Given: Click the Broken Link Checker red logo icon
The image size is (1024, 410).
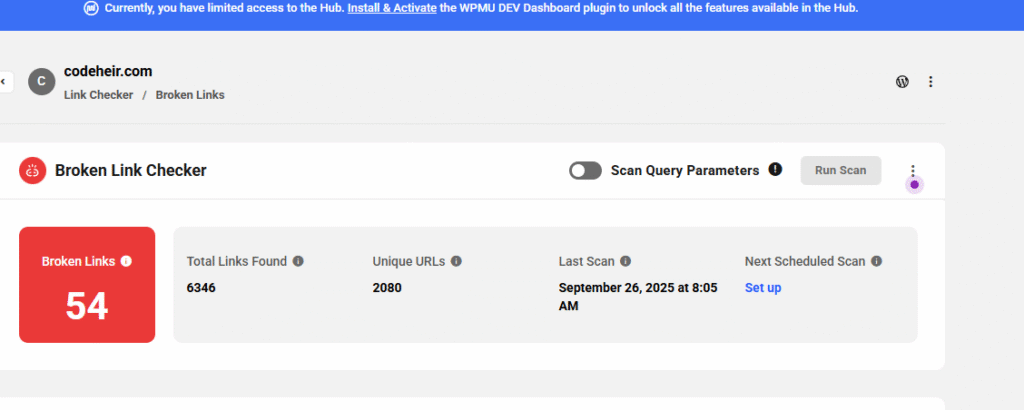Looking at the screenshot, I should (x=33, y=170).
